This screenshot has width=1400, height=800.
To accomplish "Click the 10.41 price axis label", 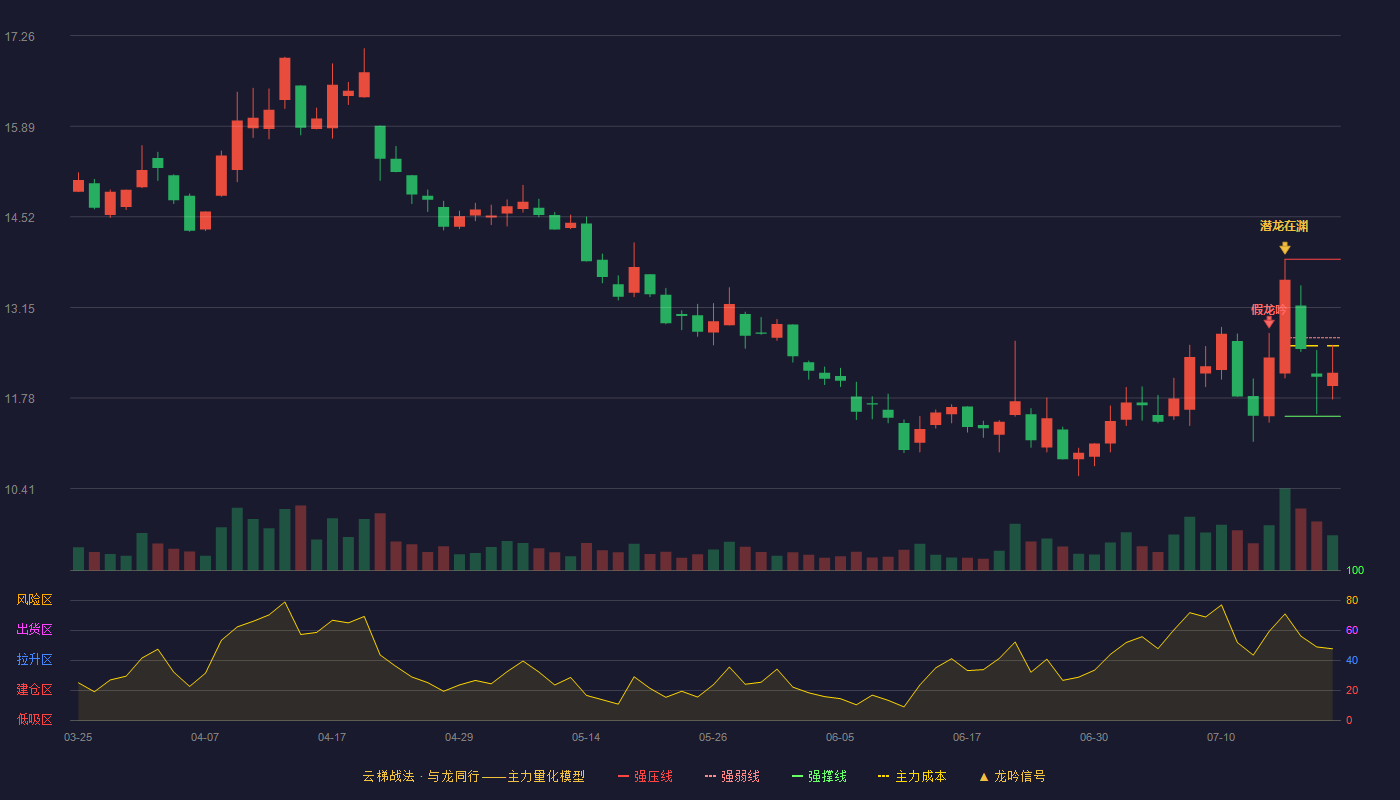I will [x=19, y=490].
